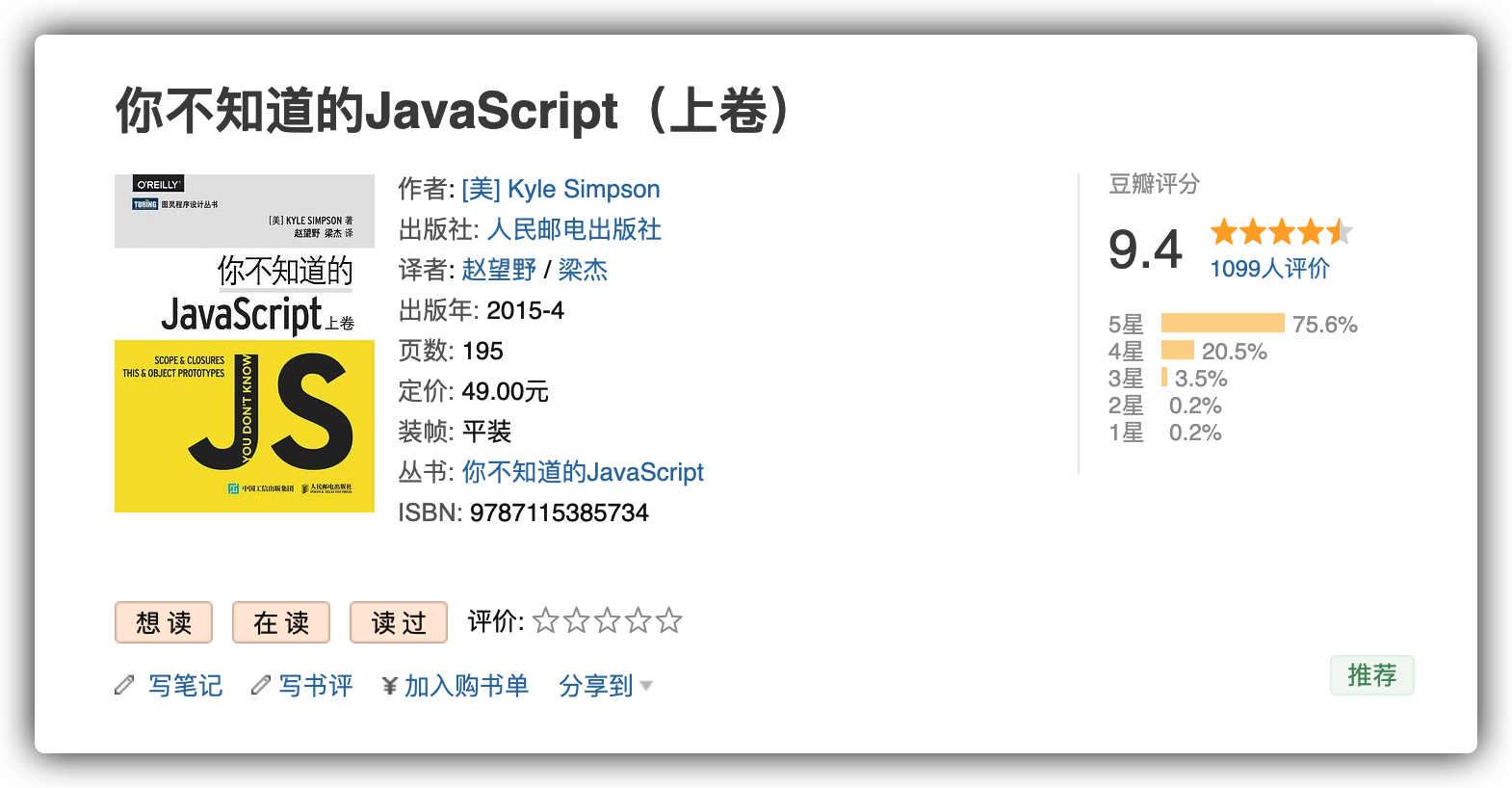Screen dimensions: 1512x788
Task: Mark book as 想读
Action: [x=164, y=622]
